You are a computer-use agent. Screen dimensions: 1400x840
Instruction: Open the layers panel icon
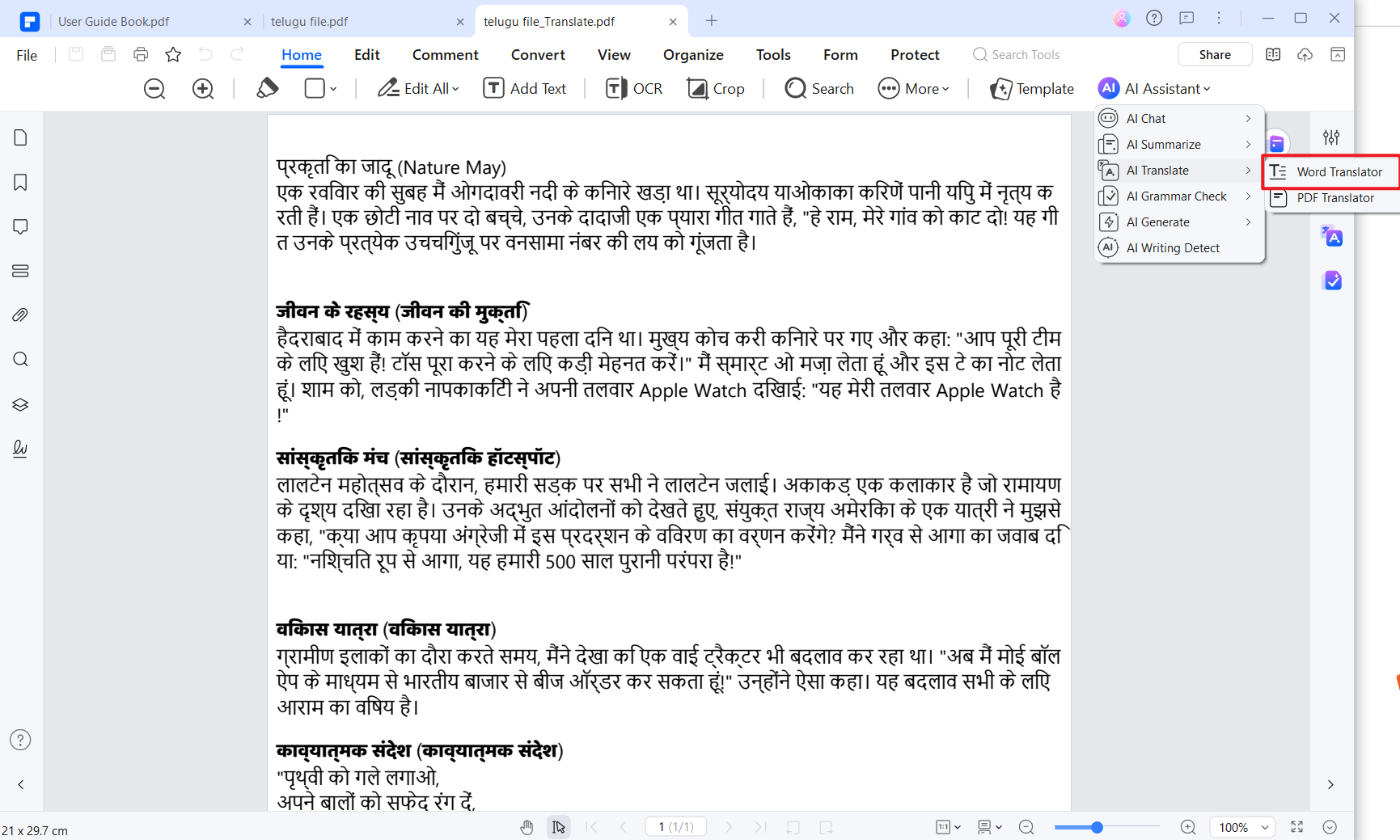pyautogui.click(x=21, y=404)
